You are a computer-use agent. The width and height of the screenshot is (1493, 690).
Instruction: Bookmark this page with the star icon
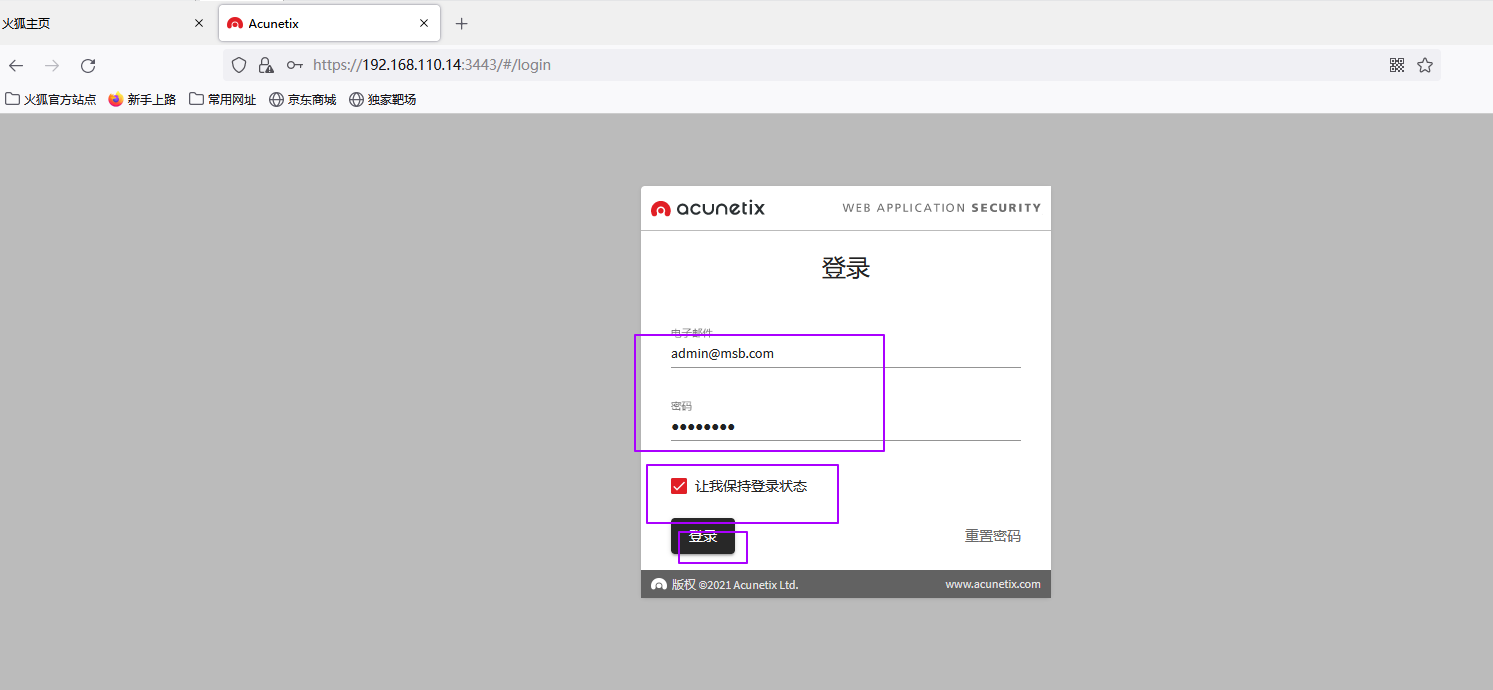point(1425,65)
